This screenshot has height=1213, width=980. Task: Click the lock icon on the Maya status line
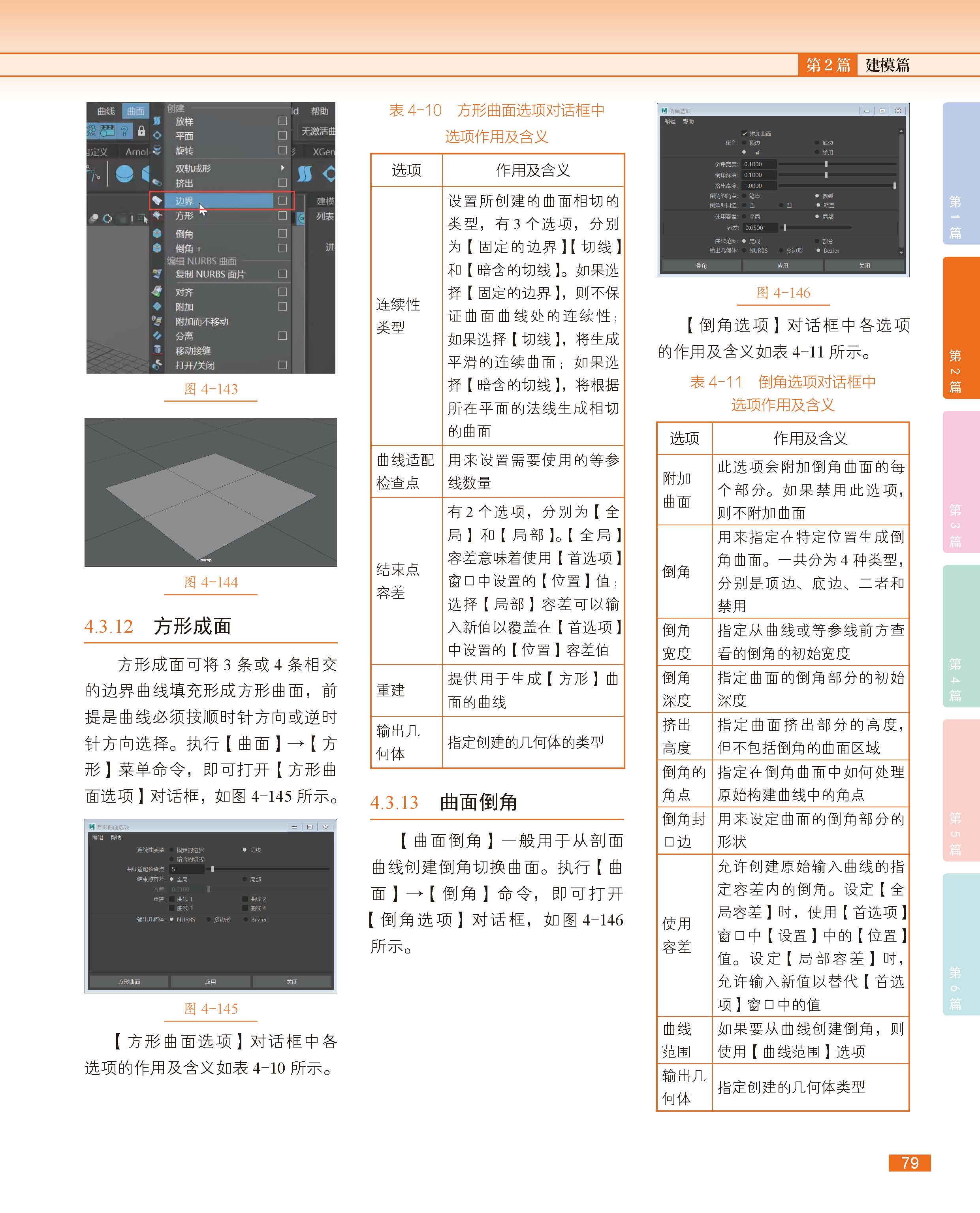pos(141,131)
